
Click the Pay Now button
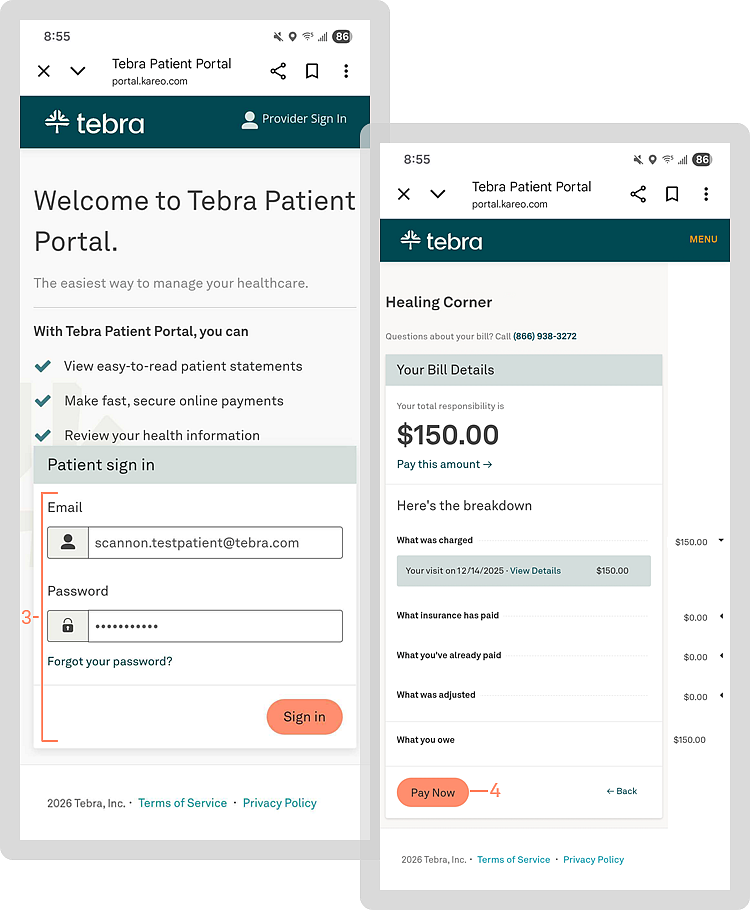click(432, 792)
